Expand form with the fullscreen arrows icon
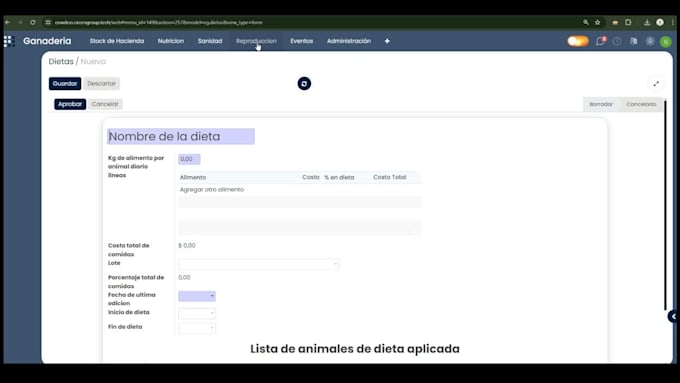Image resolution: width=680 pixels, height=383 pixels. (656, 84)
